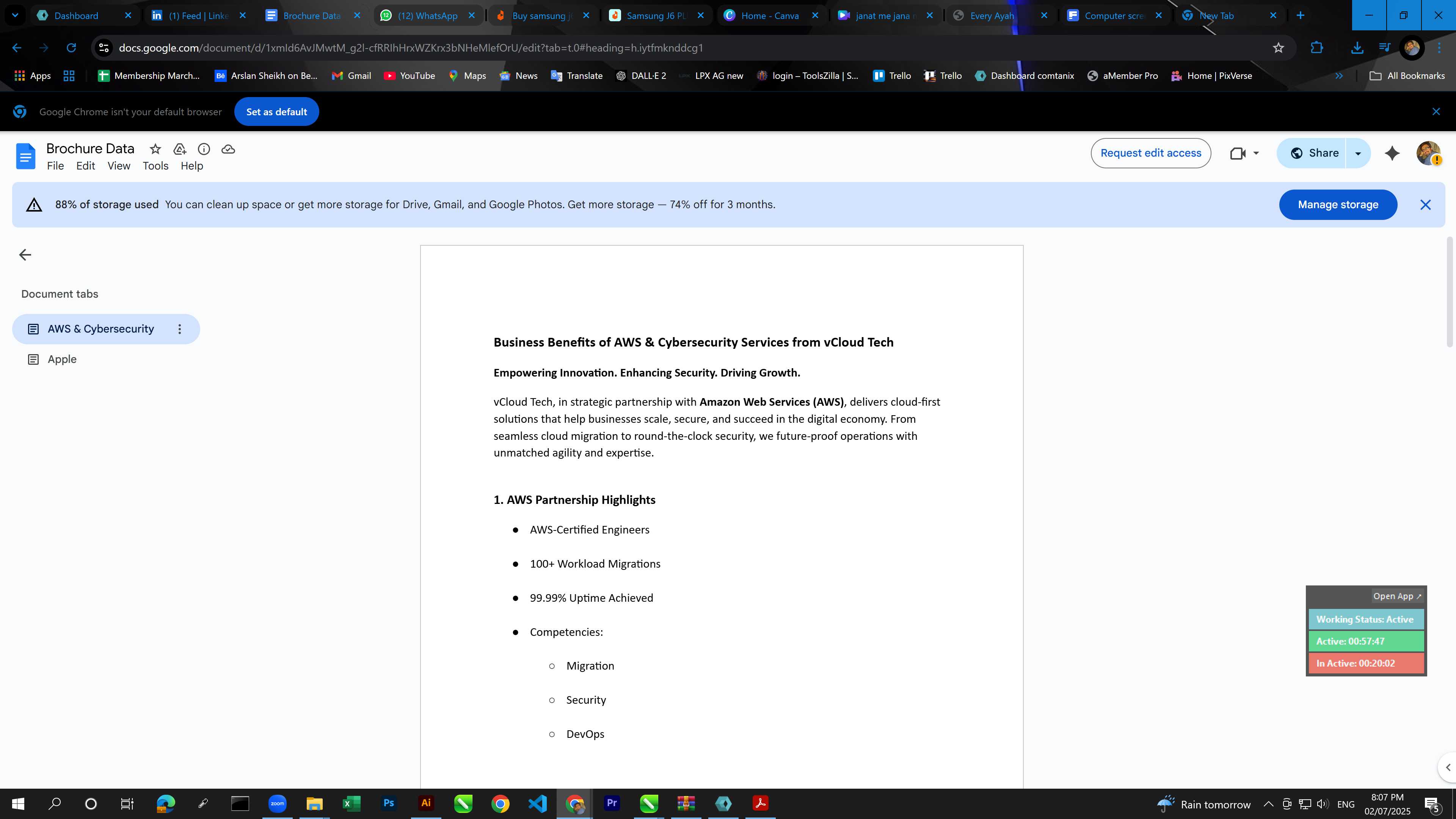Reload the current page
The width and height of the screenshot is (1456, 819).
[x=71, y=48]
